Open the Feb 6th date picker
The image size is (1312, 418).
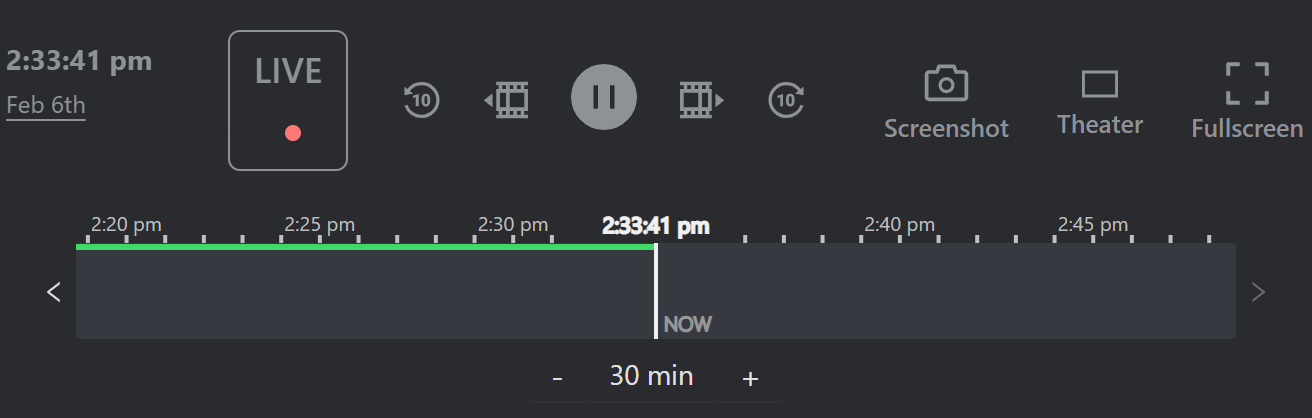(46, 105)
